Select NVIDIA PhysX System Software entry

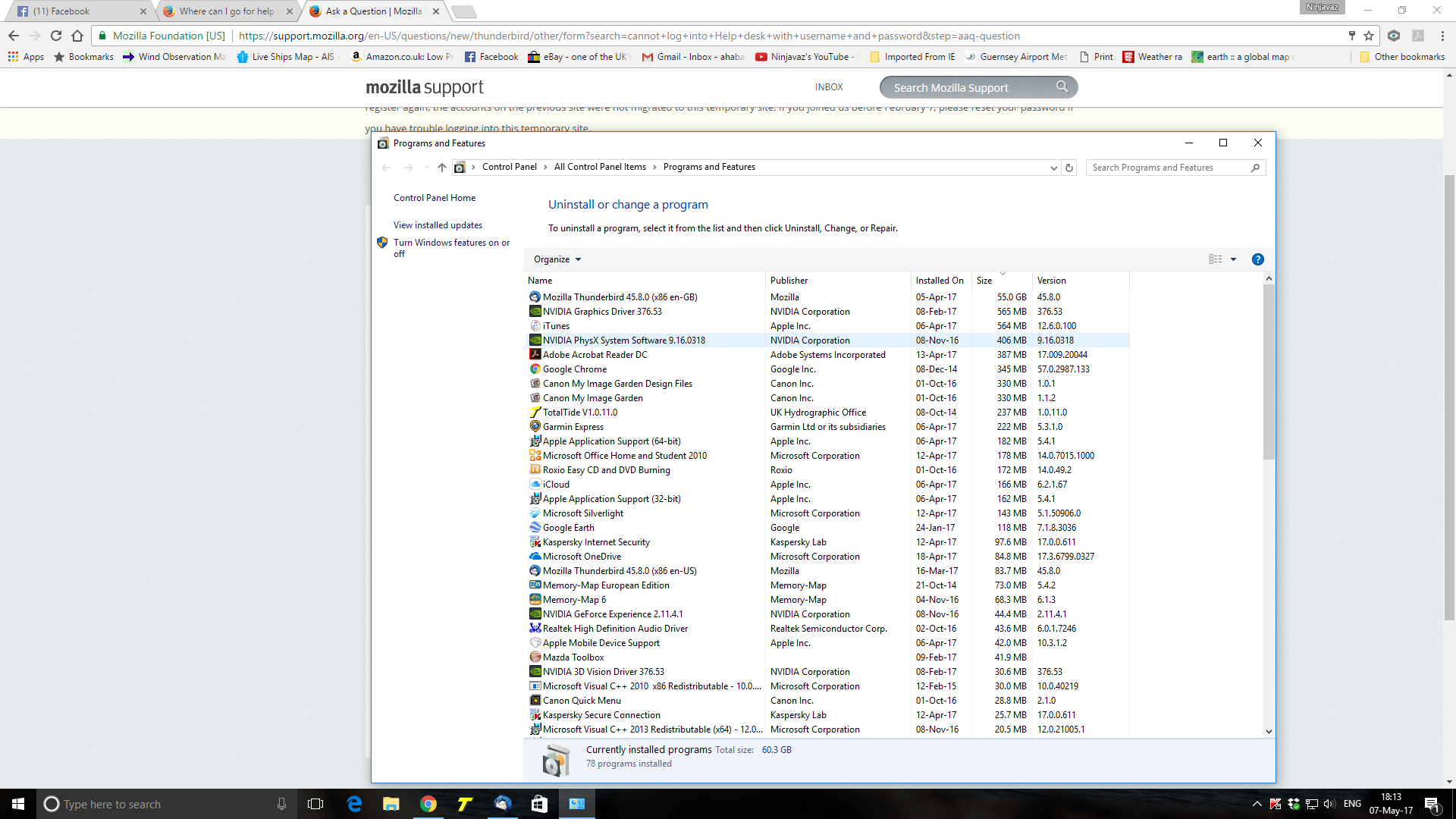click(x=623, y=340)
